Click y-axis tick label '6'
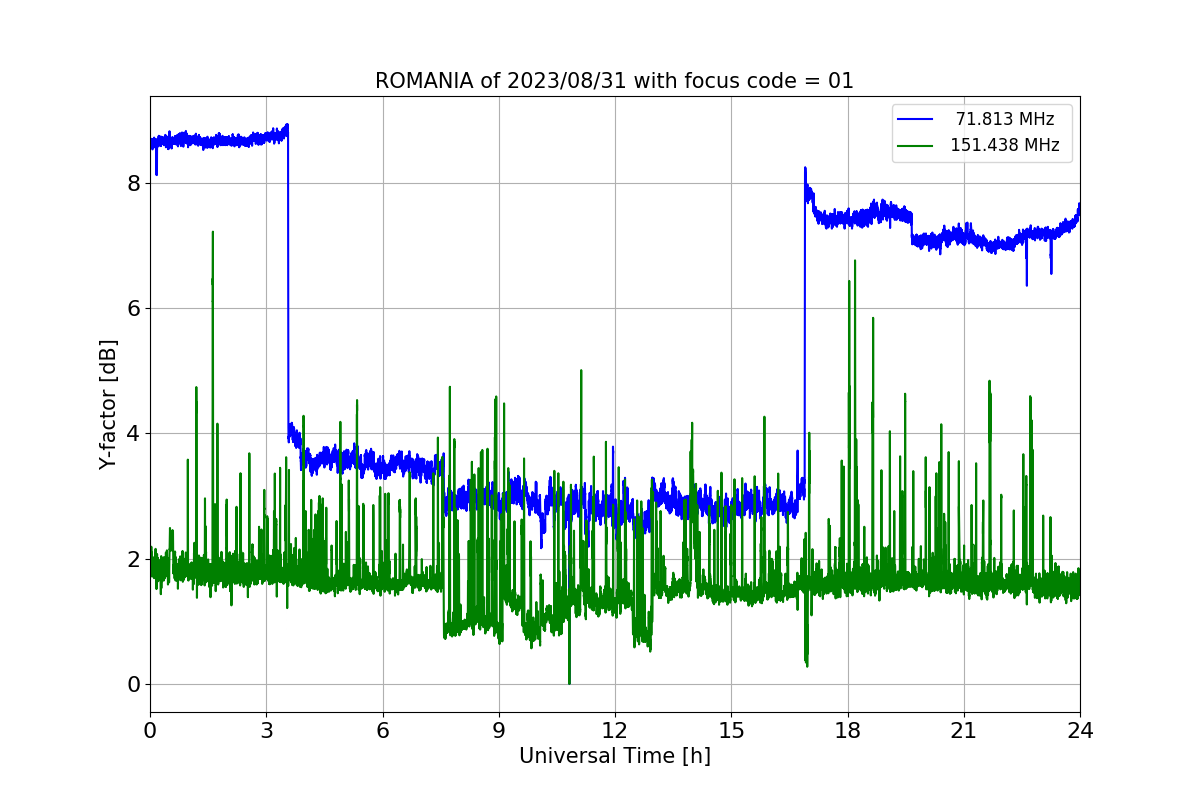 (133, 308)
